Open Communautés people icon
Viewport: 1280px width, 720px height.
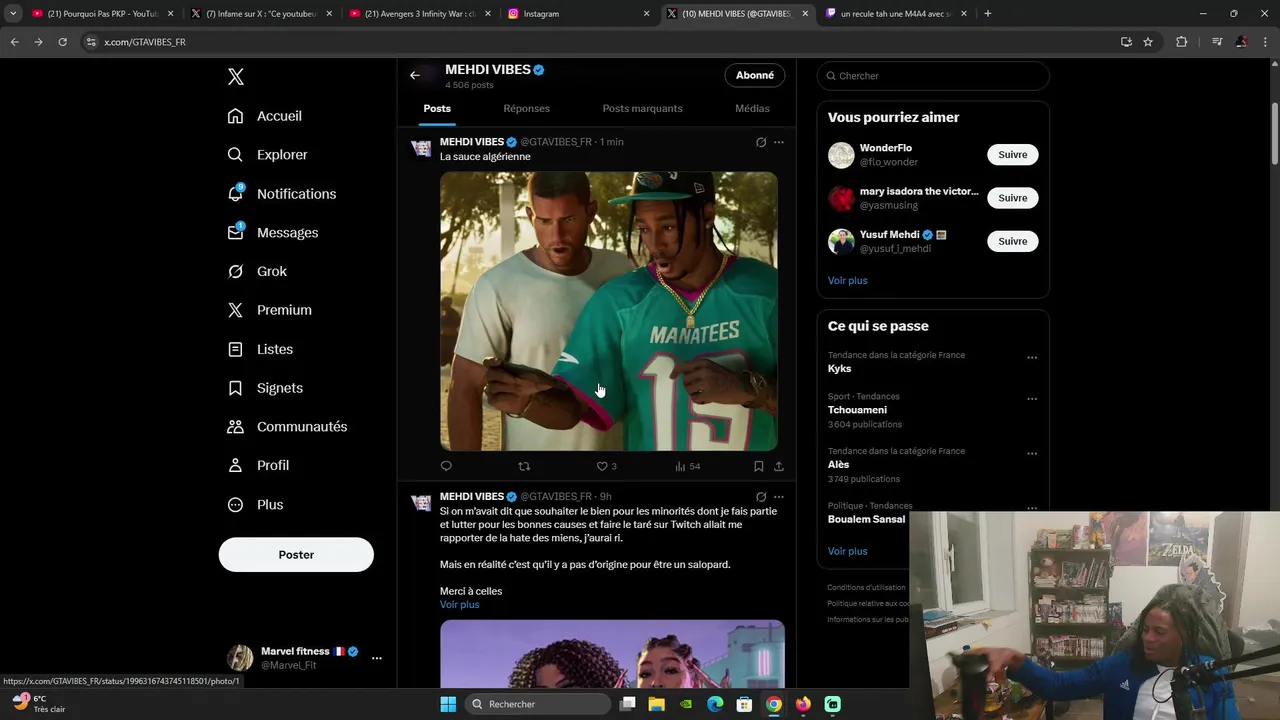click(235, 427)
